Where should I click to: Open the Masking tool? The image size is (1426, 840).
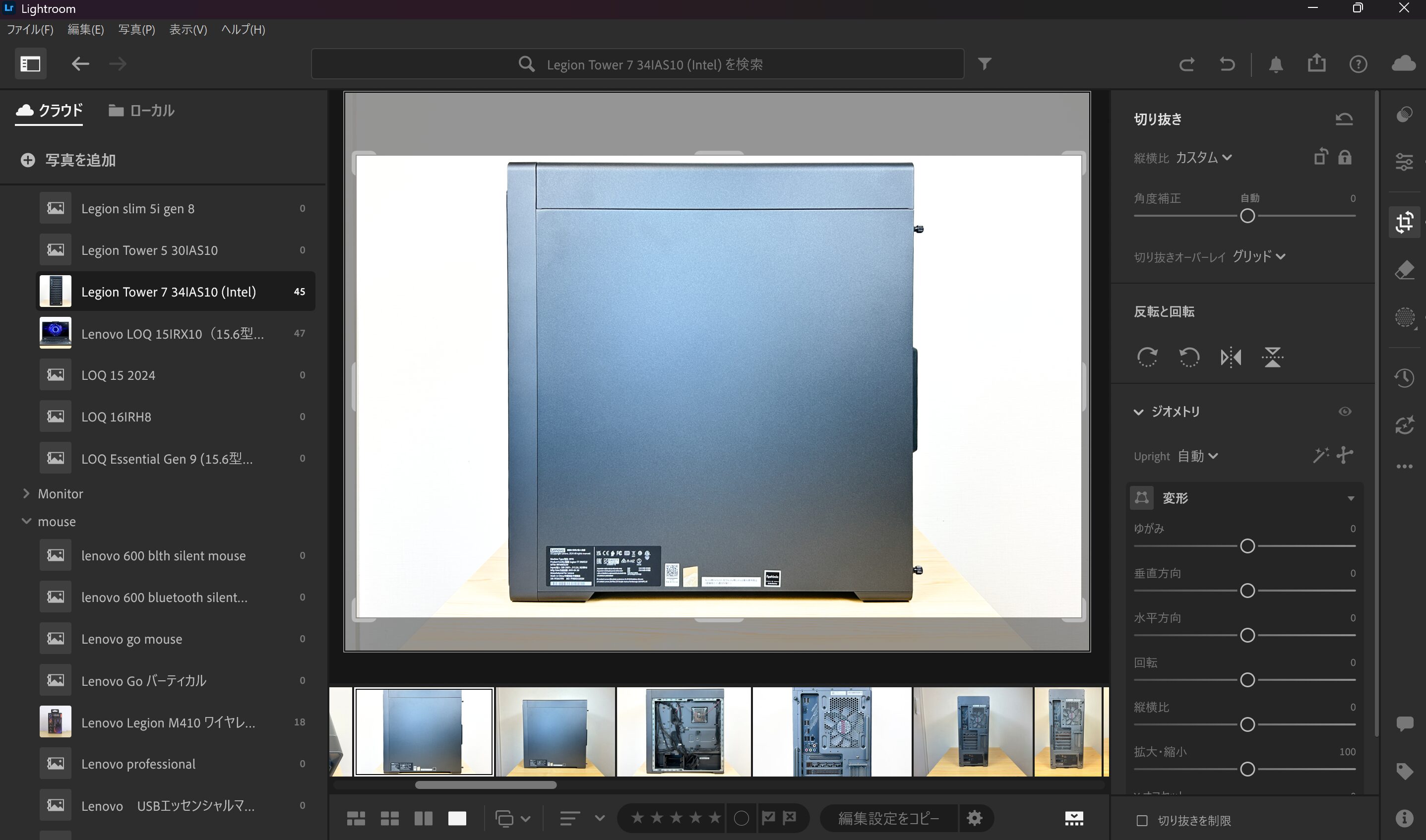[1405, 317]
